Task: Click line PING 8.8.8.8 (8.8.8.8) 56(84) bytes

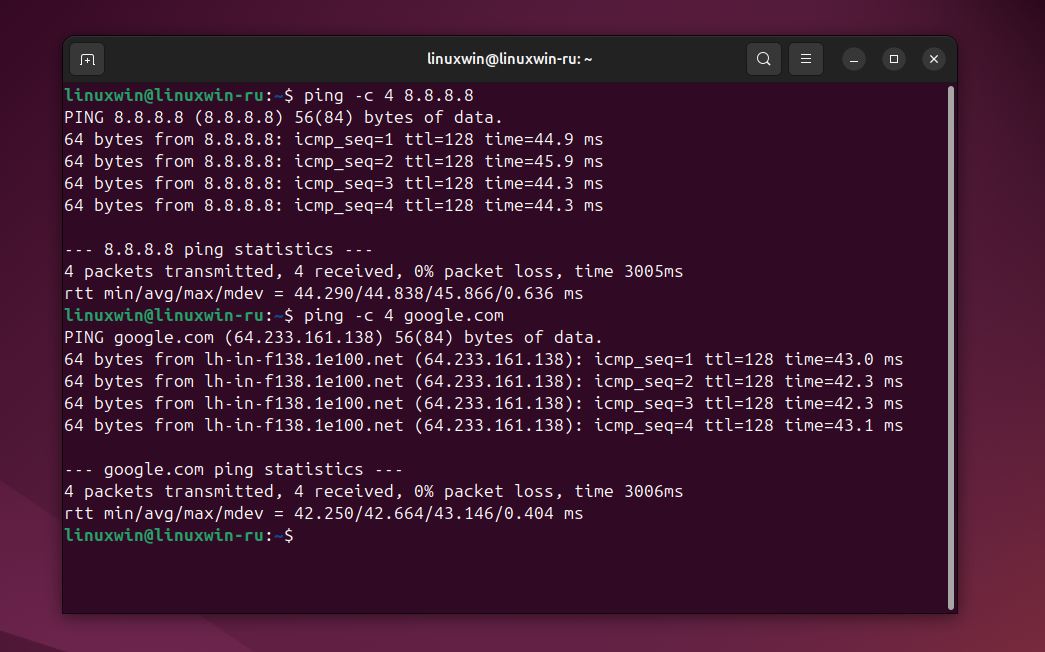Action: pyautogui.click(x=283, y=117)
